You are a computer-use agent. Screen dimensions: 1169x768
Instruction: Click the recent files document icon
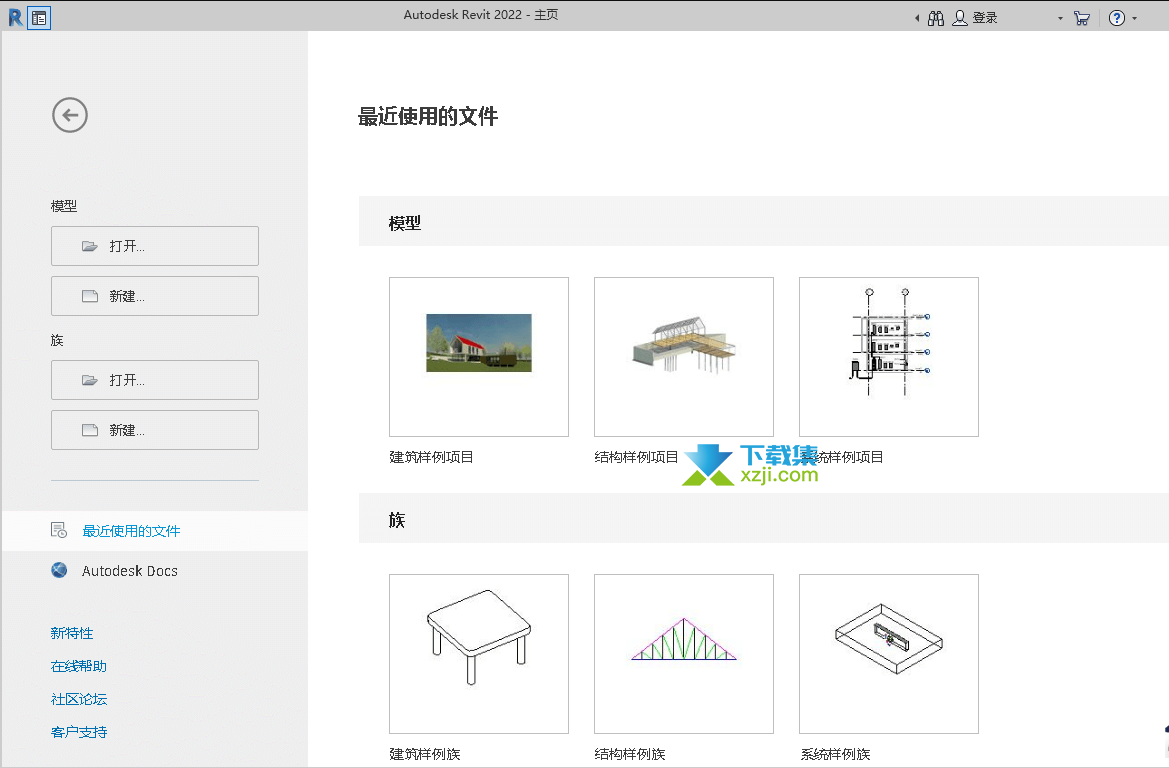(59, 530)
